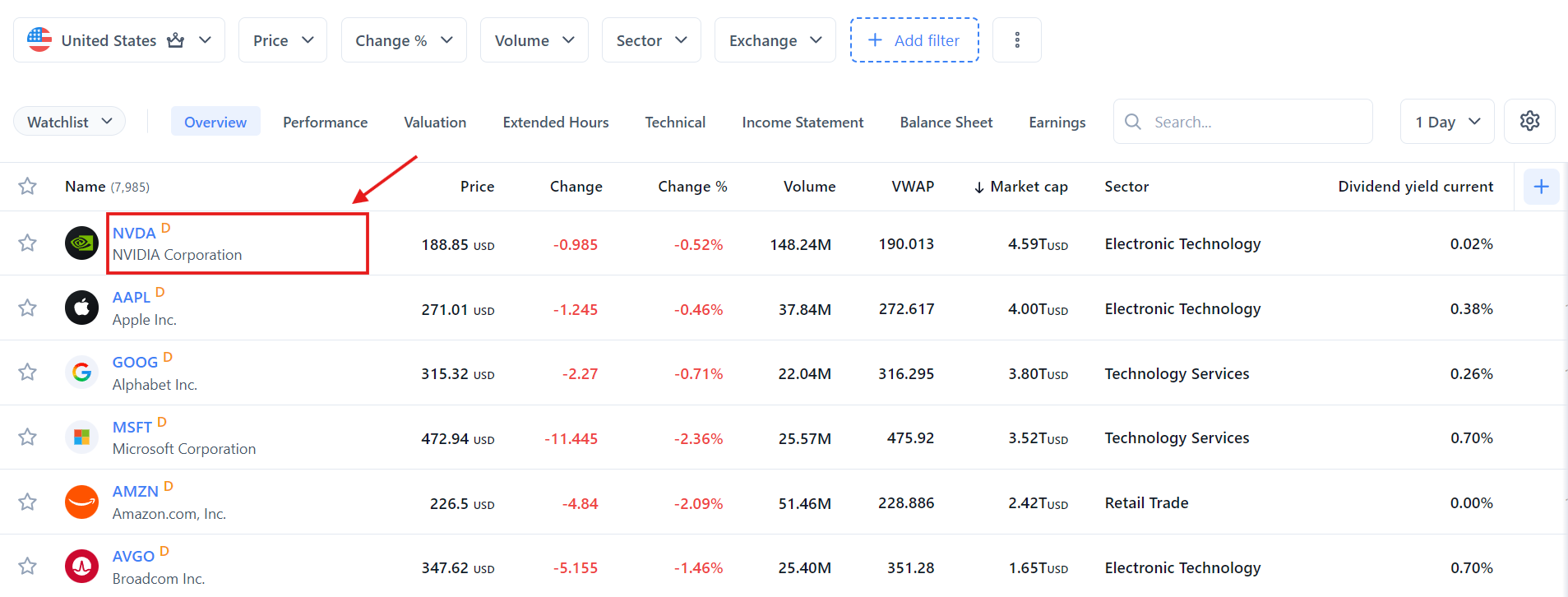Click the Amazon logo icon
1568x597 pixels.
pyautogui.click(x=81, y=502)
